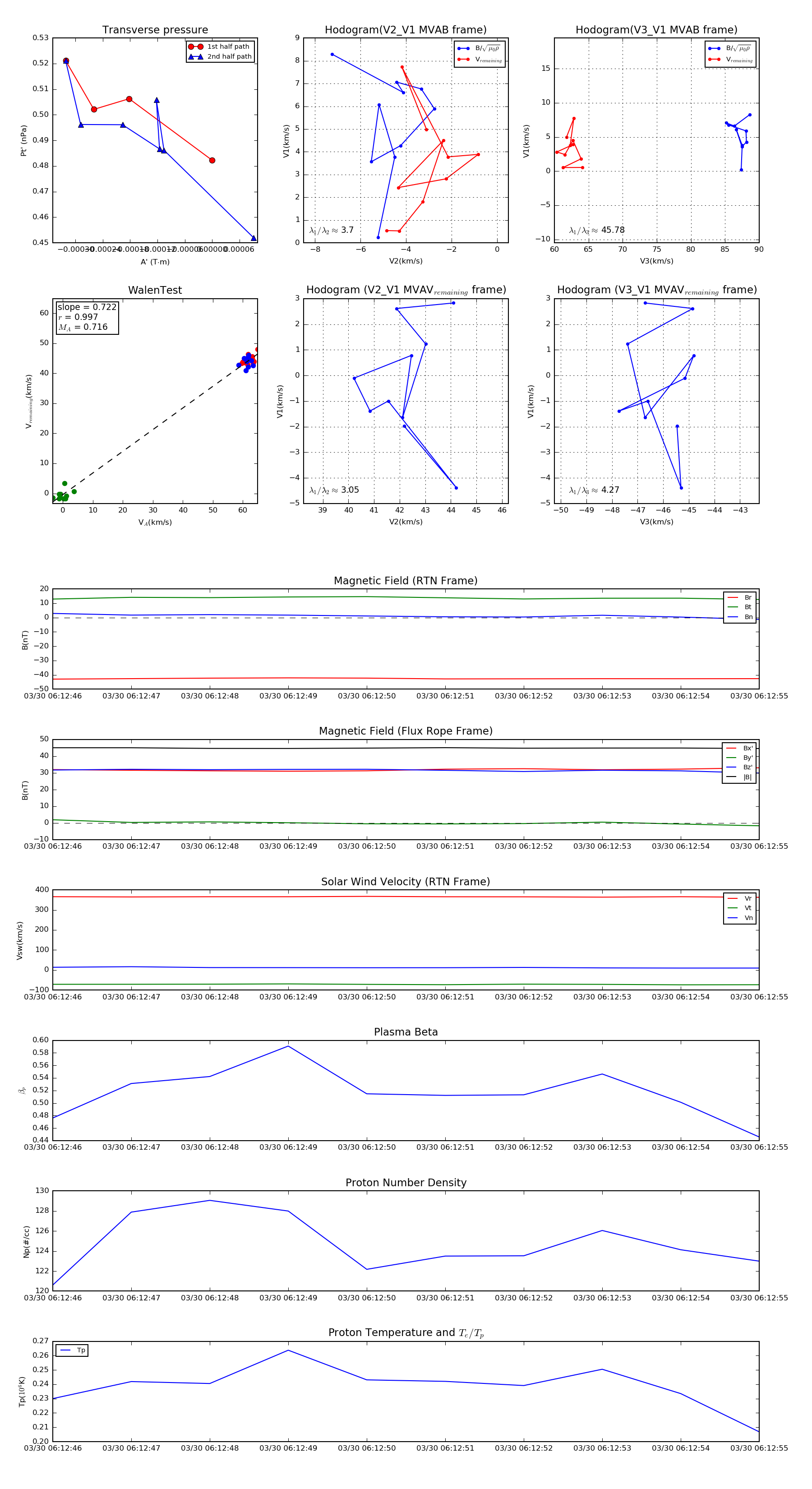Click the "Proton Number Density" plot title
This screenshot has width=812, height=1489.
(x=405, y=1183)
